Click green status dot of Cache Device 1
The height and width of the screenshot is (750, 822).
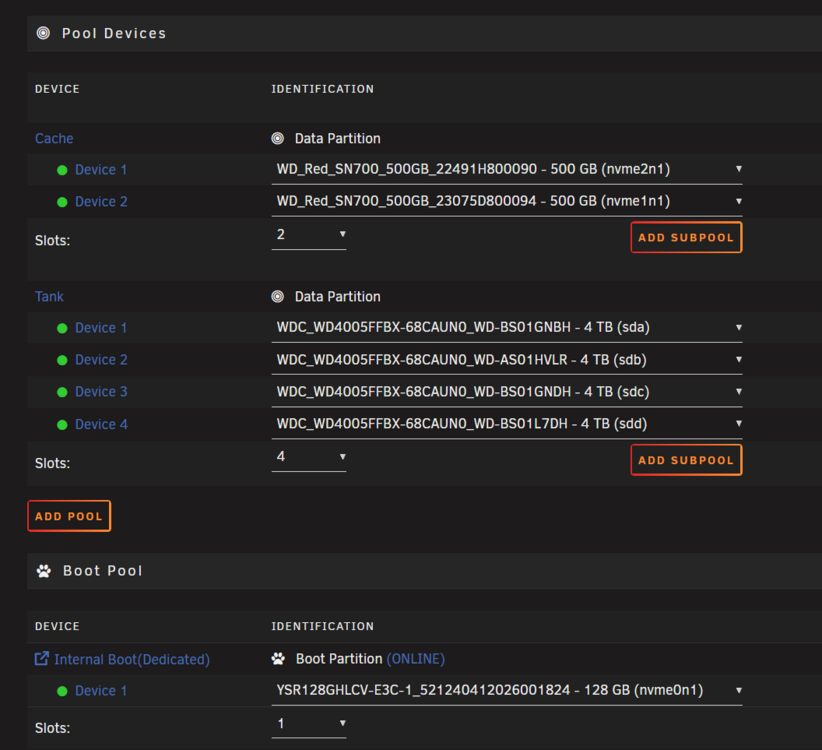(x=62, y=170)
